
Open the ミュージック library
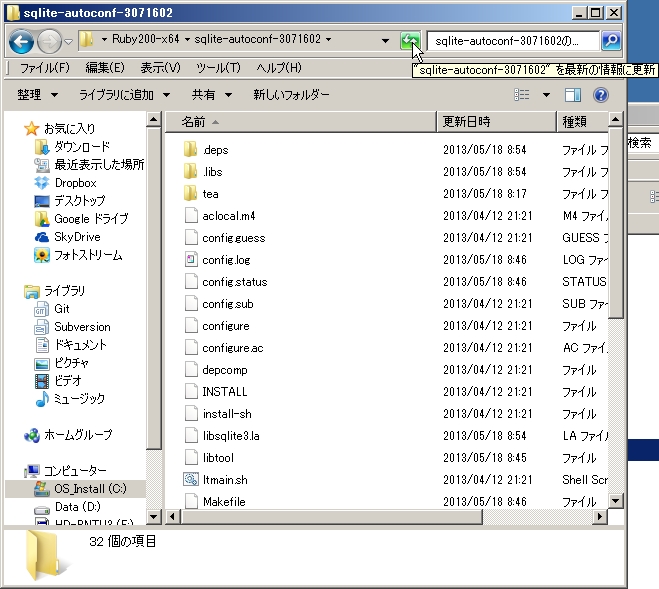pos(70,399)
